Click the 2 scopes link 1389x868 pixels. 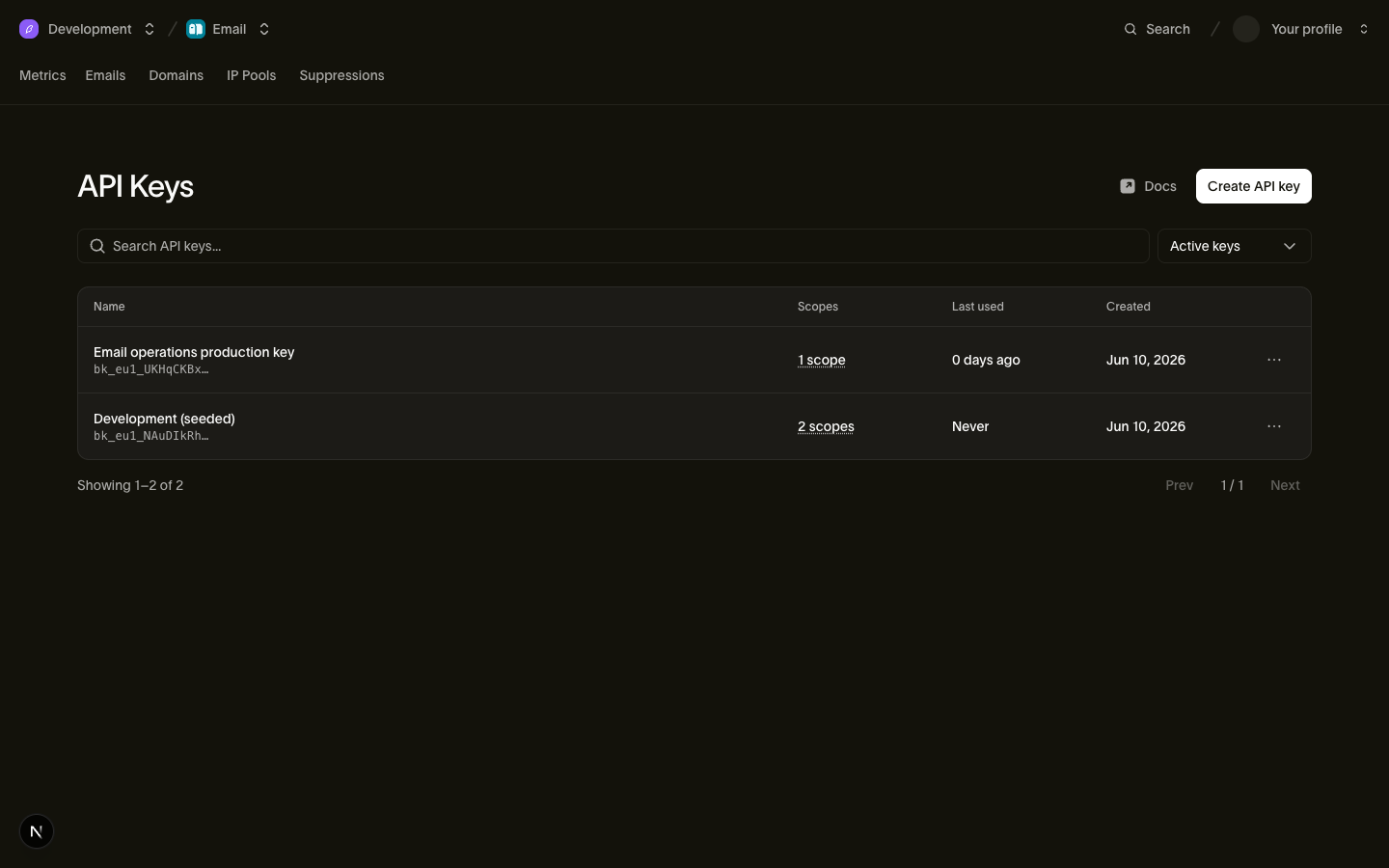tap(826, 426)
